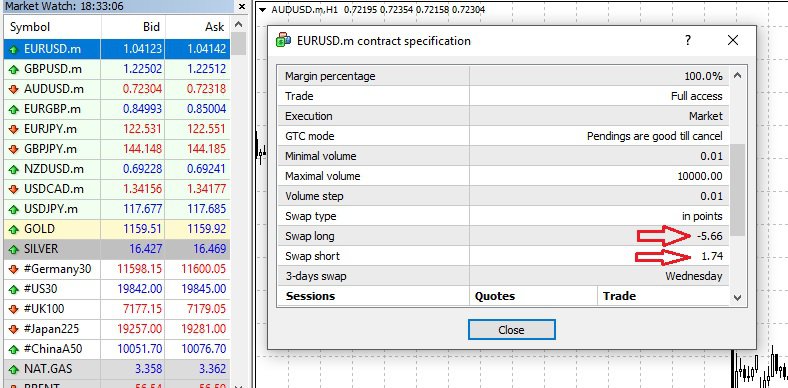The image size is (788, 388).
Task: Click the red arrow icon beside EURJPY.m
Action: point(14,130)
